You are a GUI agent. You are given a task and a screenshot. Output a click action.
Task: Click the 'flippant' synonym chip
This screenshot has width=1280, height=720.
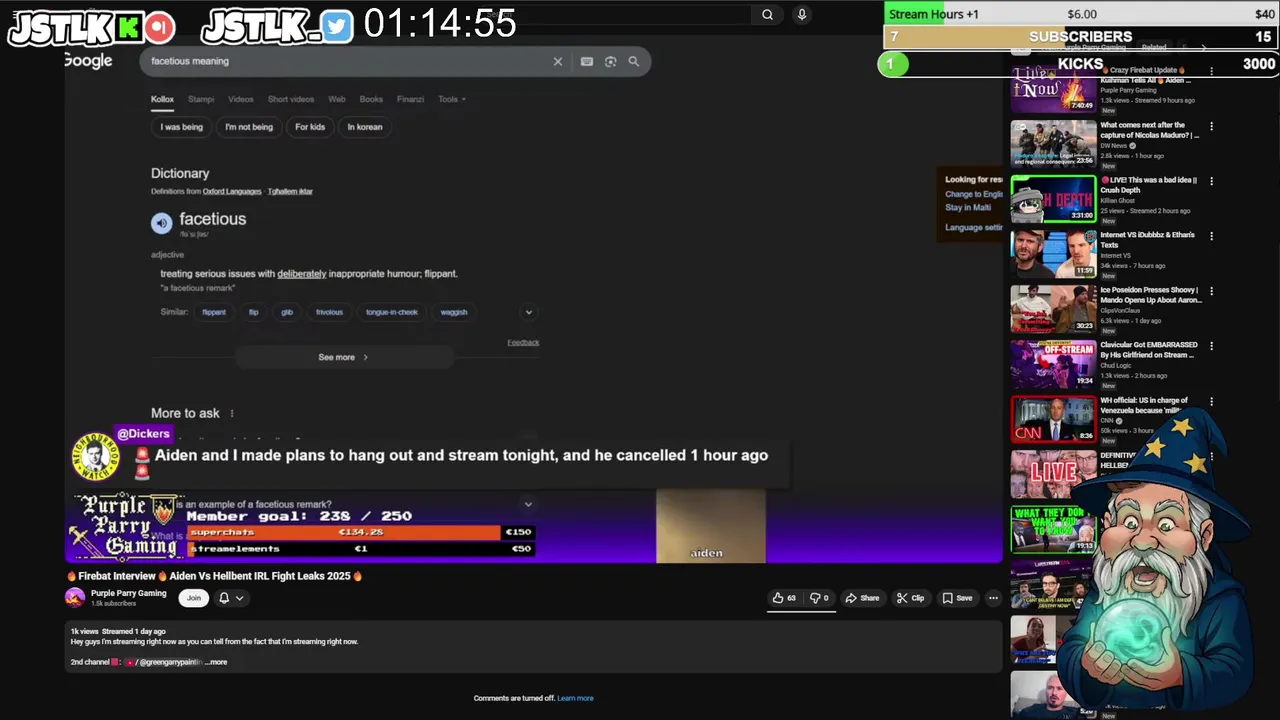pyautogui.click(x=214, y=312)
